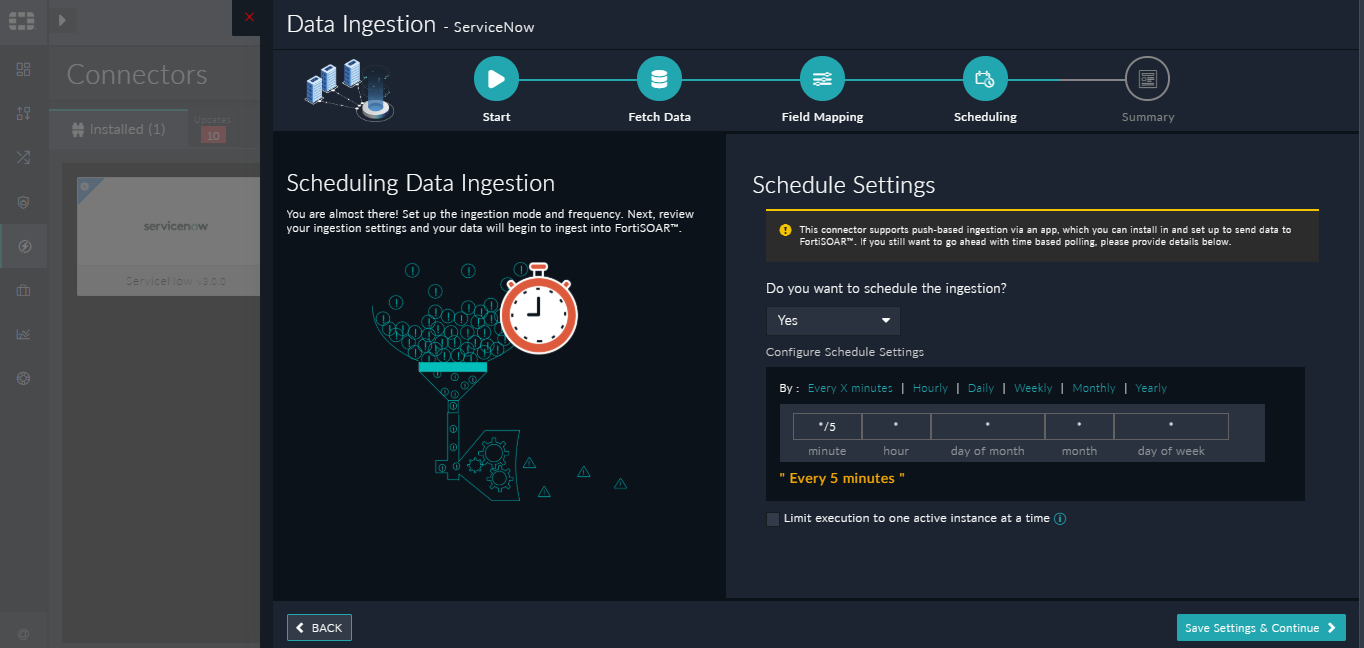This screenshot has width=1364, height=648.
Task: Click the shield icon in left sidebar
Action: pos(24,202)
